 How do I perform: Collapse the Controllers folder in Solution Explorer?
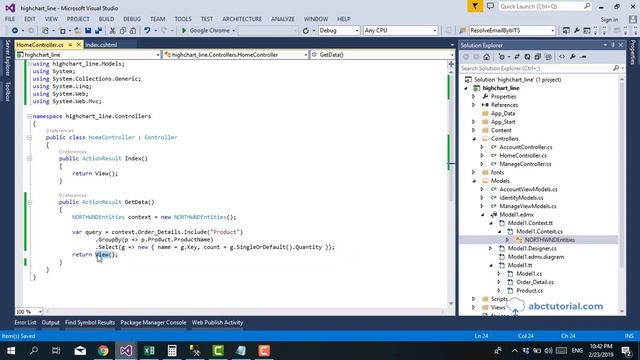pos(474,139)
